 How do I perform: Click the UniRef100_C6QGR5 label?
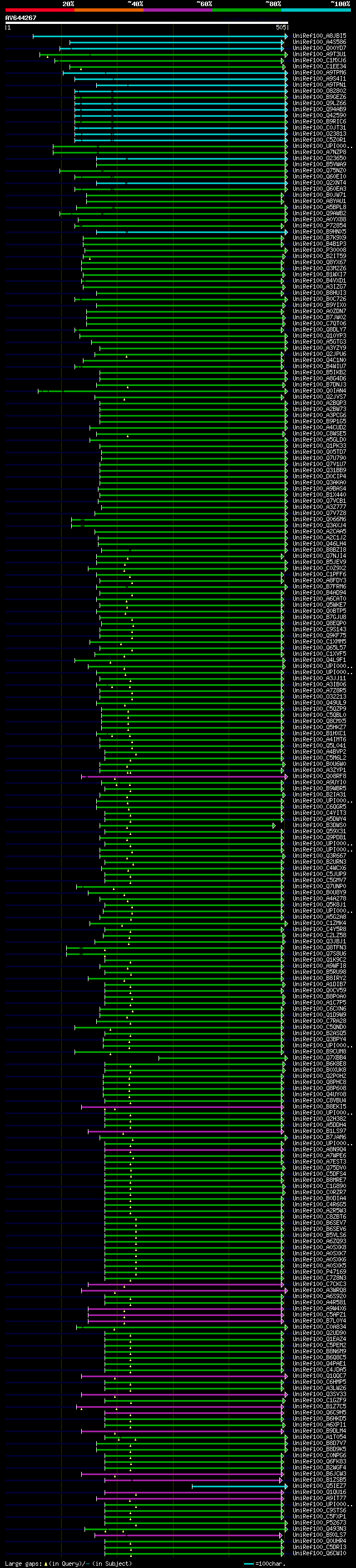[x=319, y=807]
